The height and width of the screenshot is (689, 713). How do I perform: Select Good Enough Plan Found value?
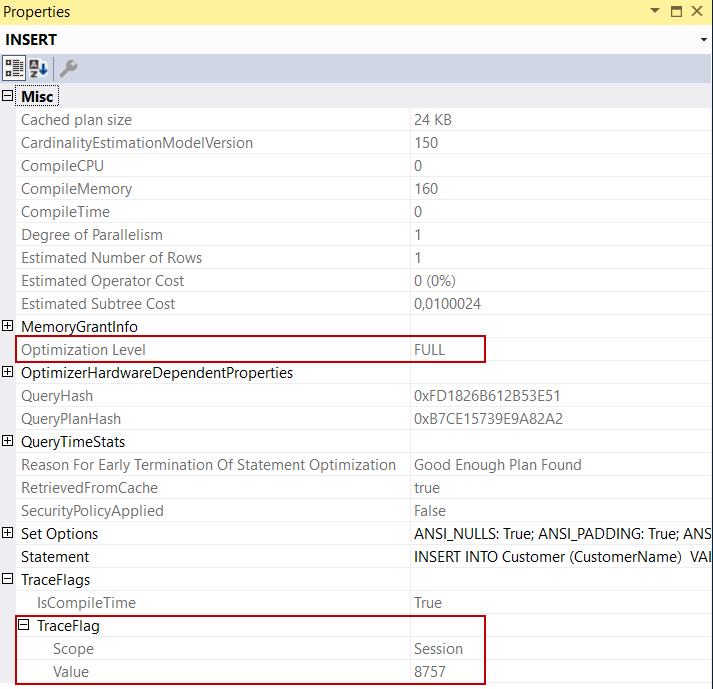pyautogui.click(x=497, y=465)
